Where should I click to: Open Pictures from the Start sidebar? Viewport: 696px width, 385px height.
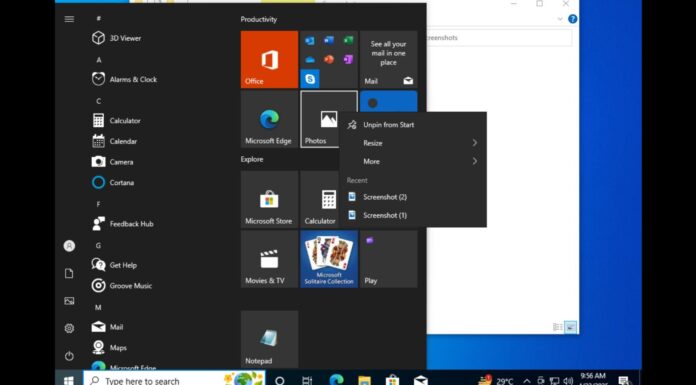coord(69,301)
